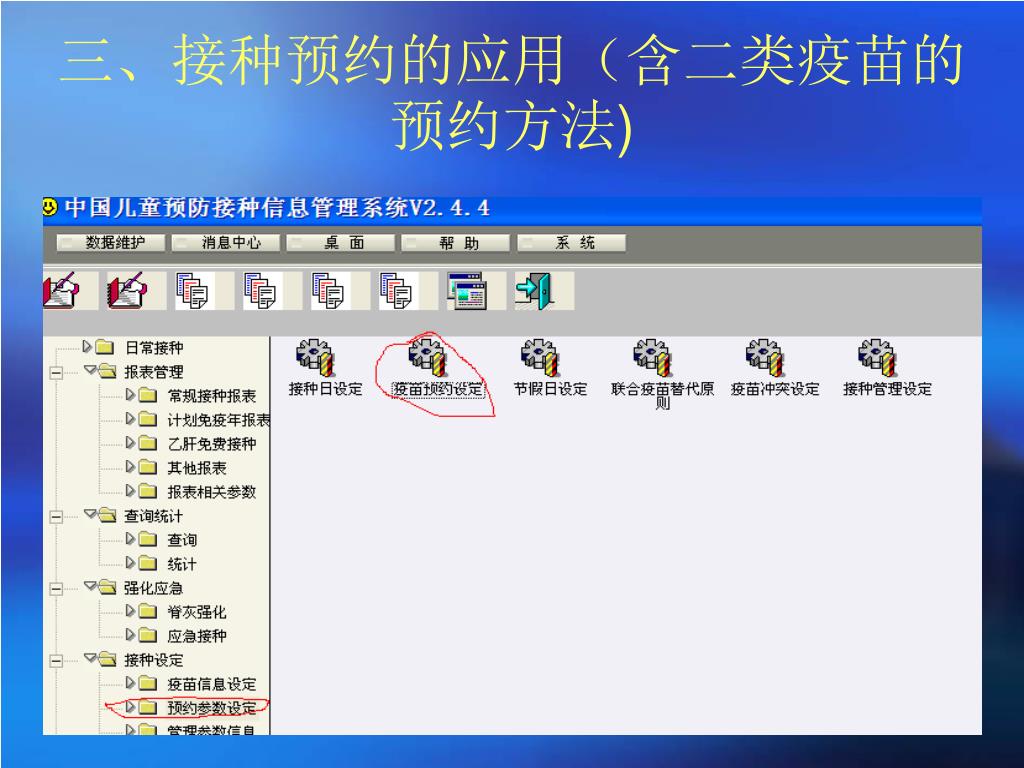The image size is (1024, 768).
Task: Click the red notebook icon beside the document icons
Action: click(x=127, y=291)
